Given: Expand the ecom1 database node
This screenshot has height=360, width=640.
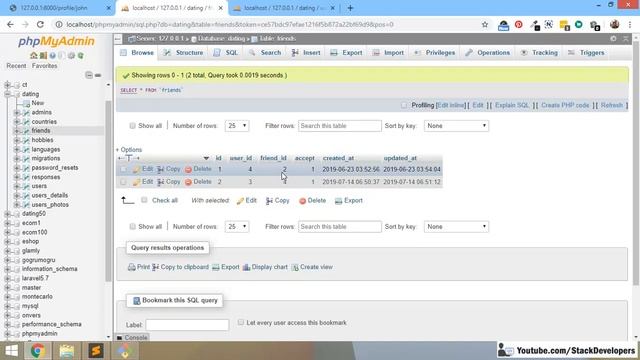Looking at the screenshot, I should tap(7, 223).
